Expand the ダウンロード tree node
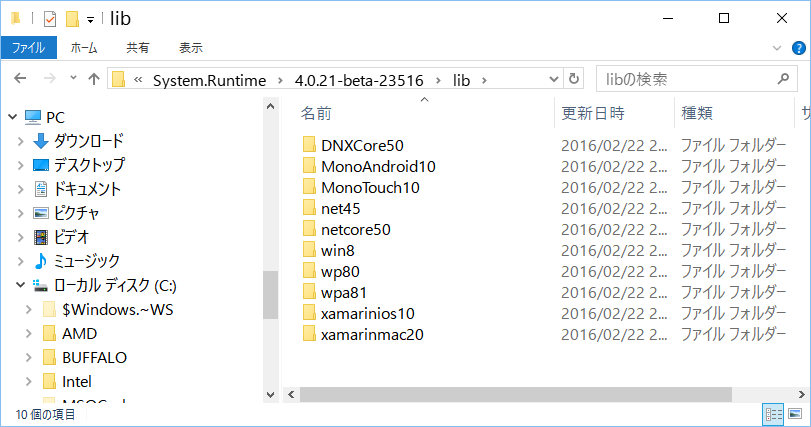 click(20, 141)
